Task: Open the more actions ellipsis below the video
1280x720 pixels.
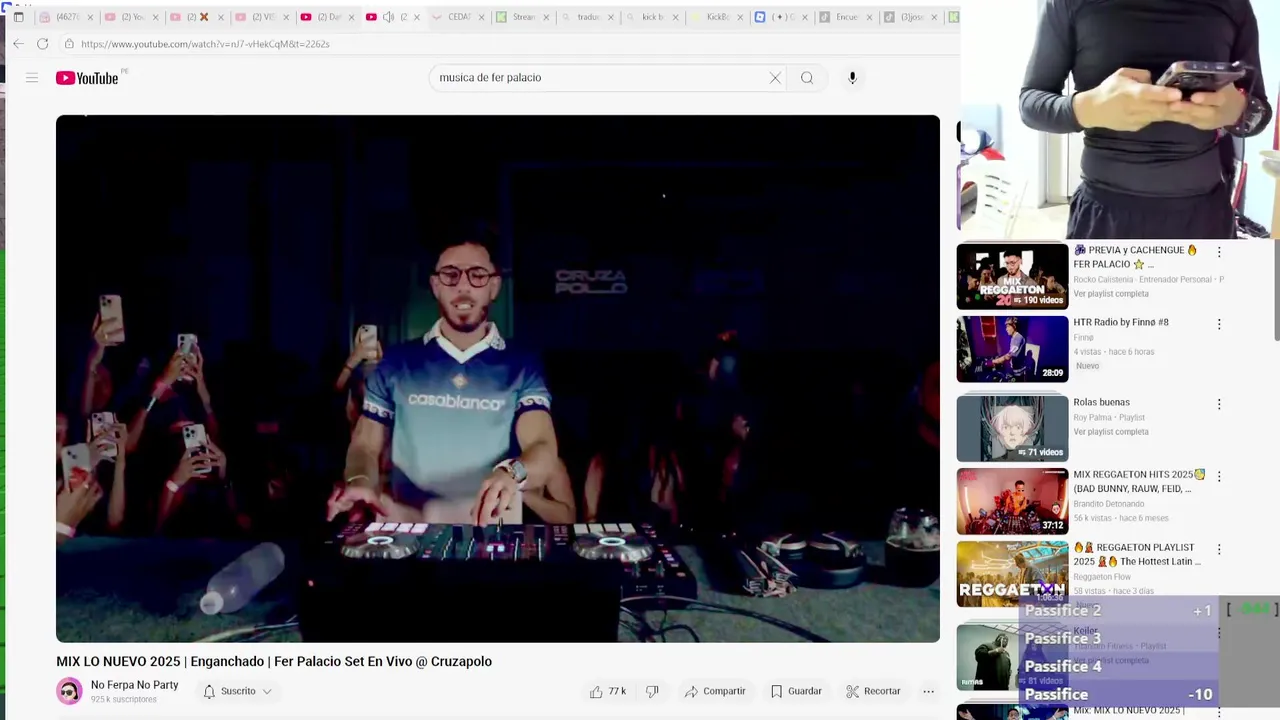Action: pyautogui.click(x=928, y=691)
